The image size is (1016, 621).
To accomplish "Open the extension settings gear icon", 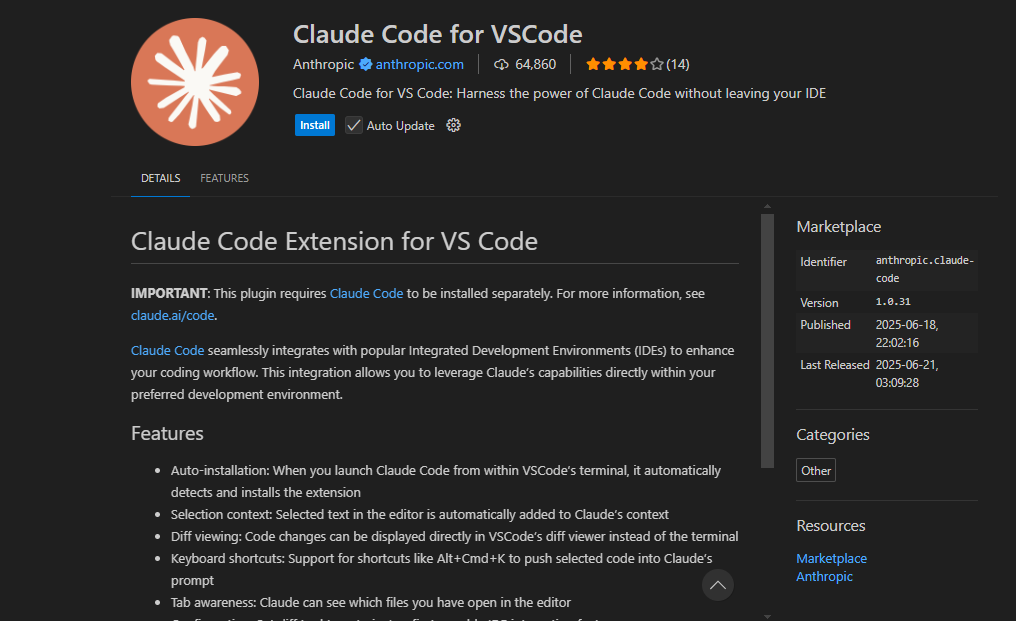I will (x=454, y=125).
